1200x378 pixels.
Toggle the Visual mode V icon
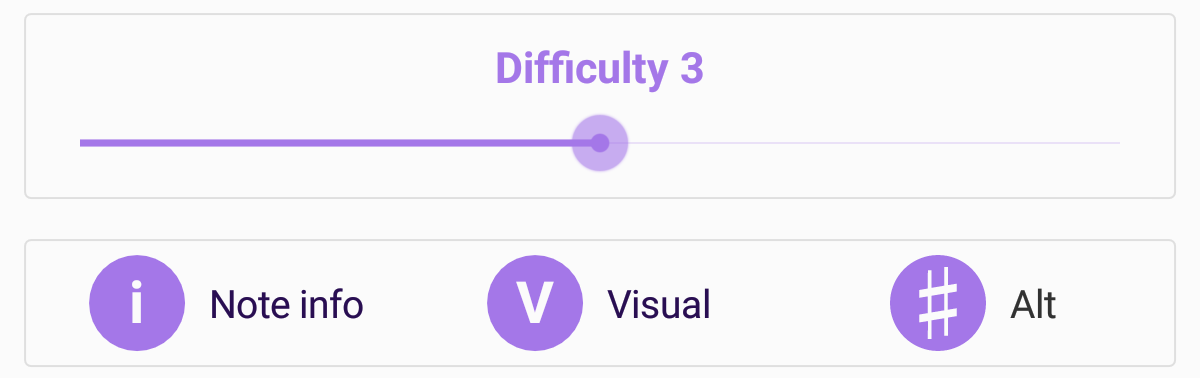535,303
